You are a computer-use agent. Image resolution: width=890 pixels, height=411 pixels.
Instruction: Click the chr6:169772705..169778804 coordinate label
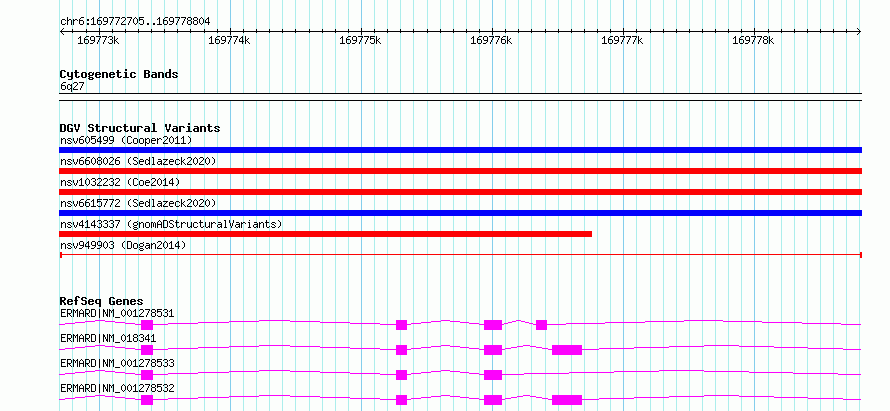(x=135, y=22)
